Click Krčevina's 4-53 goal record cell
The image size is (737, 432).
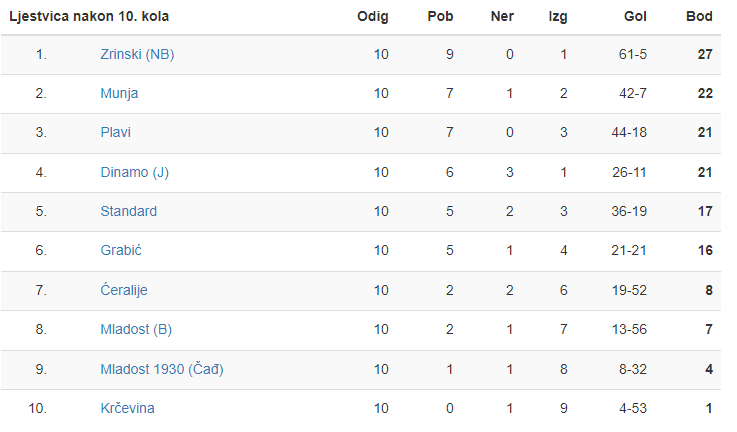pos(632,408)
